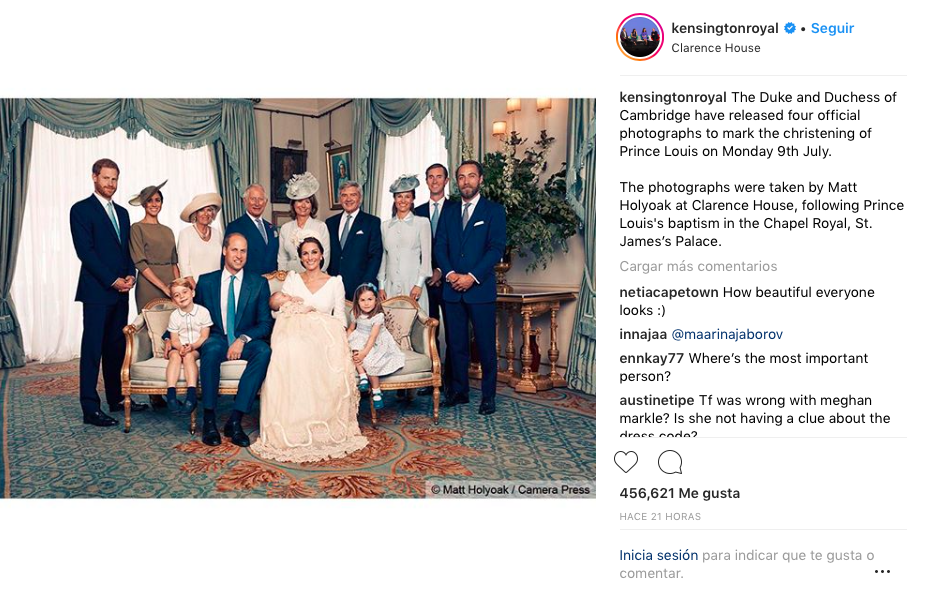Open netiacapetown's profile

(x=669, y=293)
